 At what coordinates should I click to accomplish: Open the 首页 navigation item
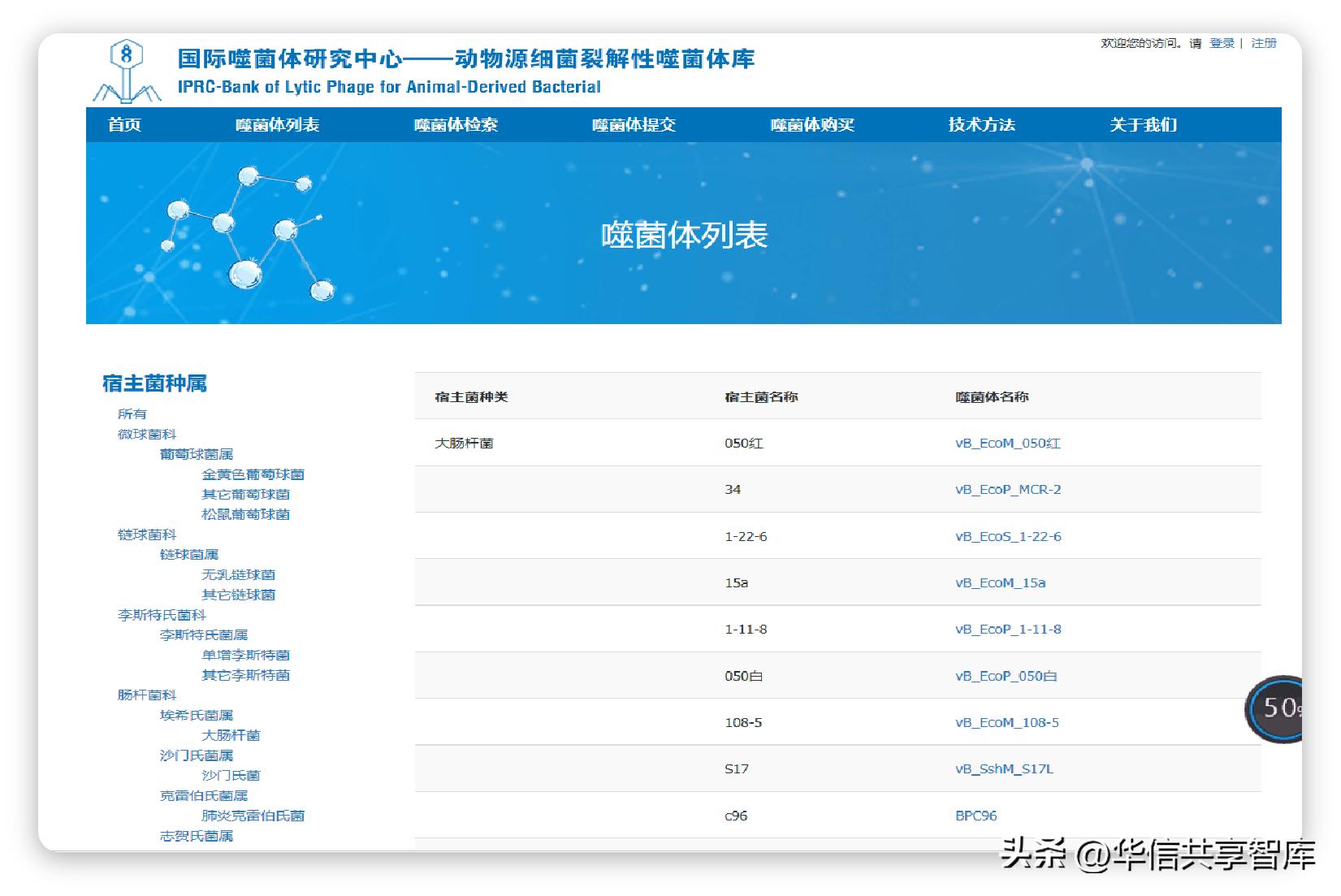(x=124, y=125)
